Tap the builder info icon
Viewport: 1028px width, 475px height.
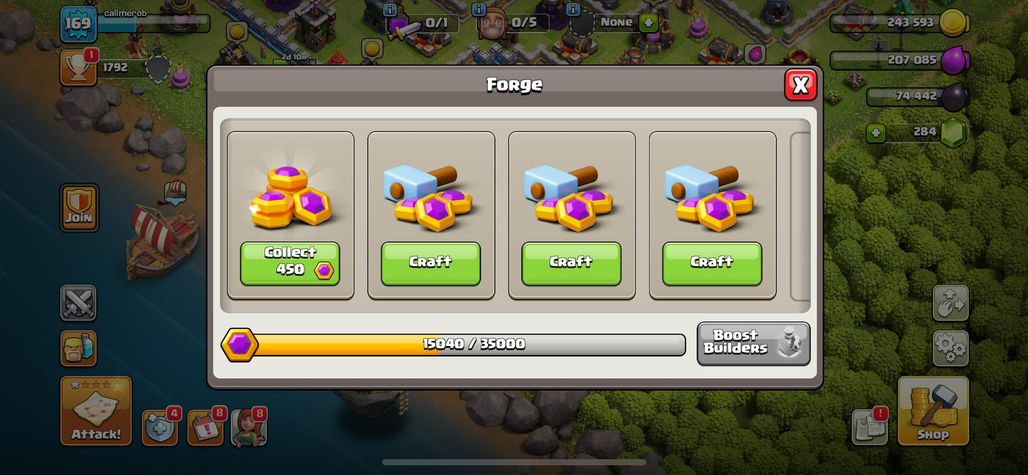[x=479, y=9]
